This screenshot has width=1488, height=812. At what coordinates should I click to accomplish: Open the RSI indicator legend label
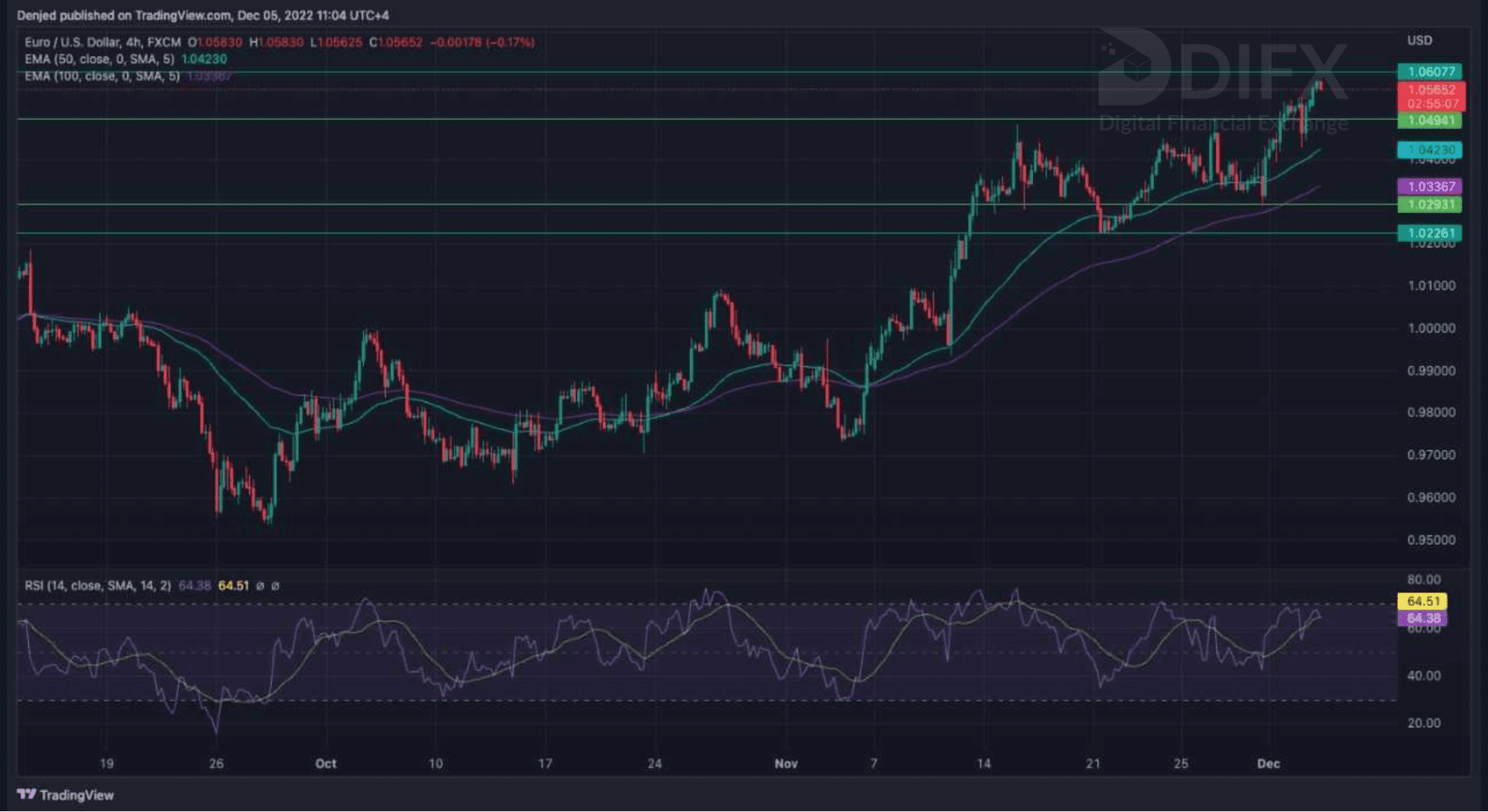tap(98, 586)
